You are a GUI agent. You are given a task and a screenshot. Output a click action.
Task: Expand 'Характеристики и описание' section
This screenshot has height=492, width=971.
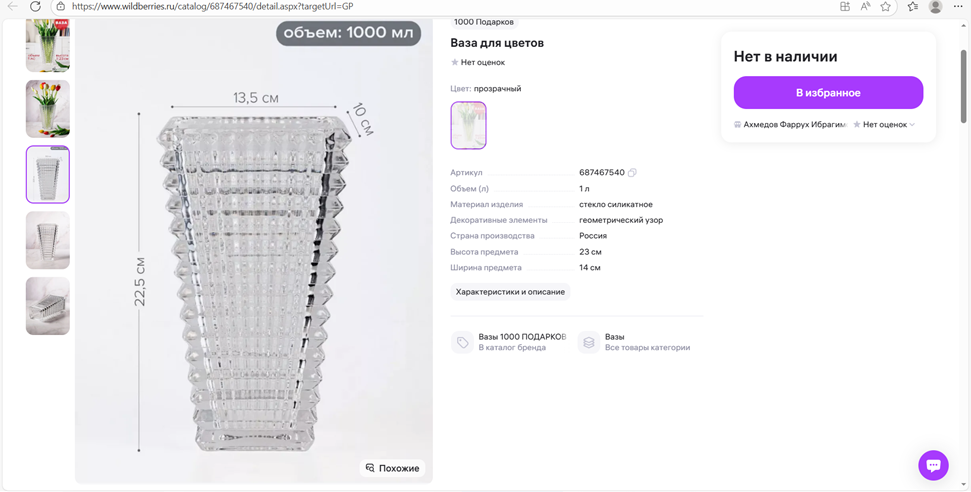coord(510,292)
